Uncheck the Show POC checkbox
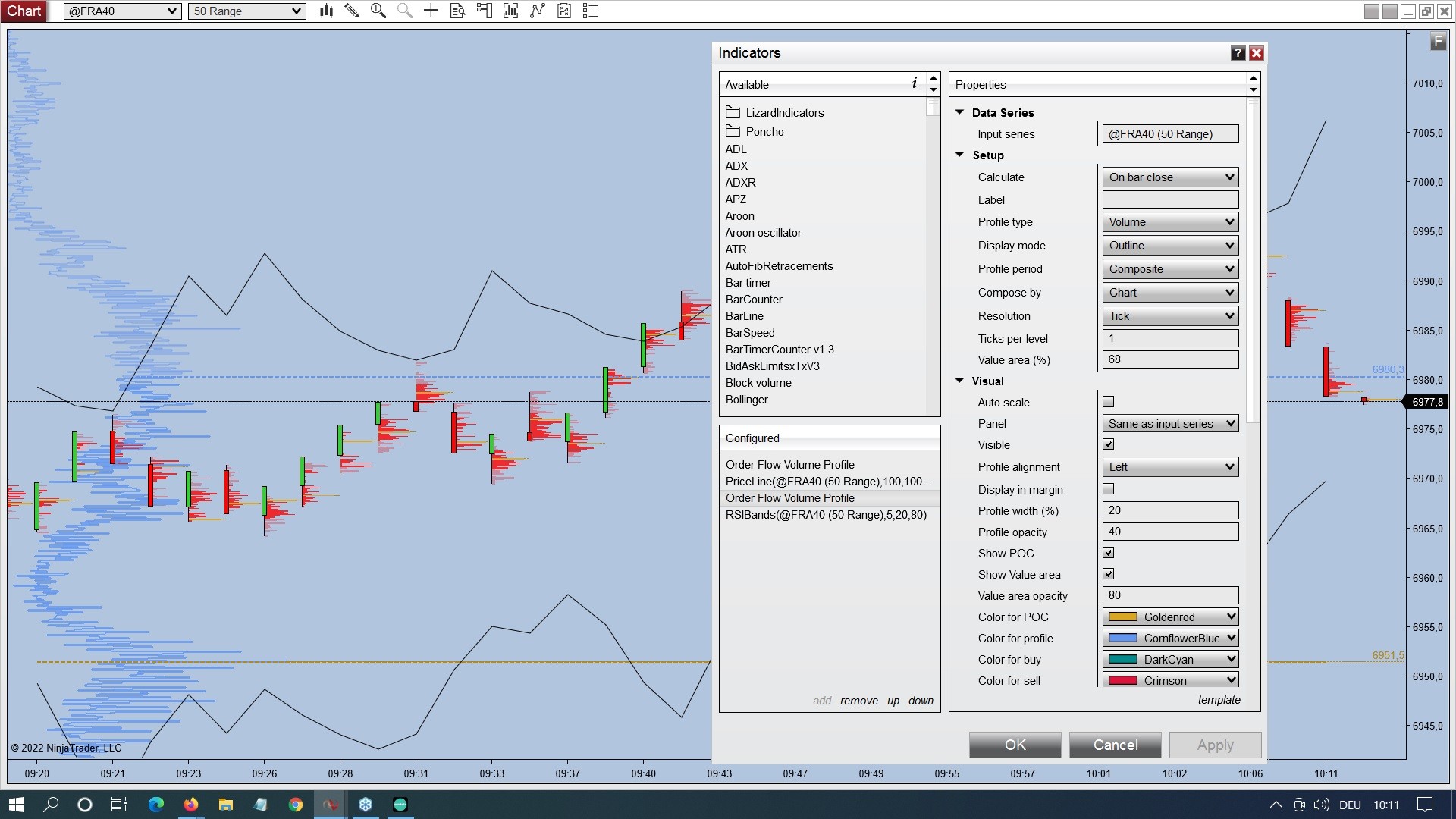Image resolution: width=1456 pixels, height=819 pixels. tap(1108, 553)
